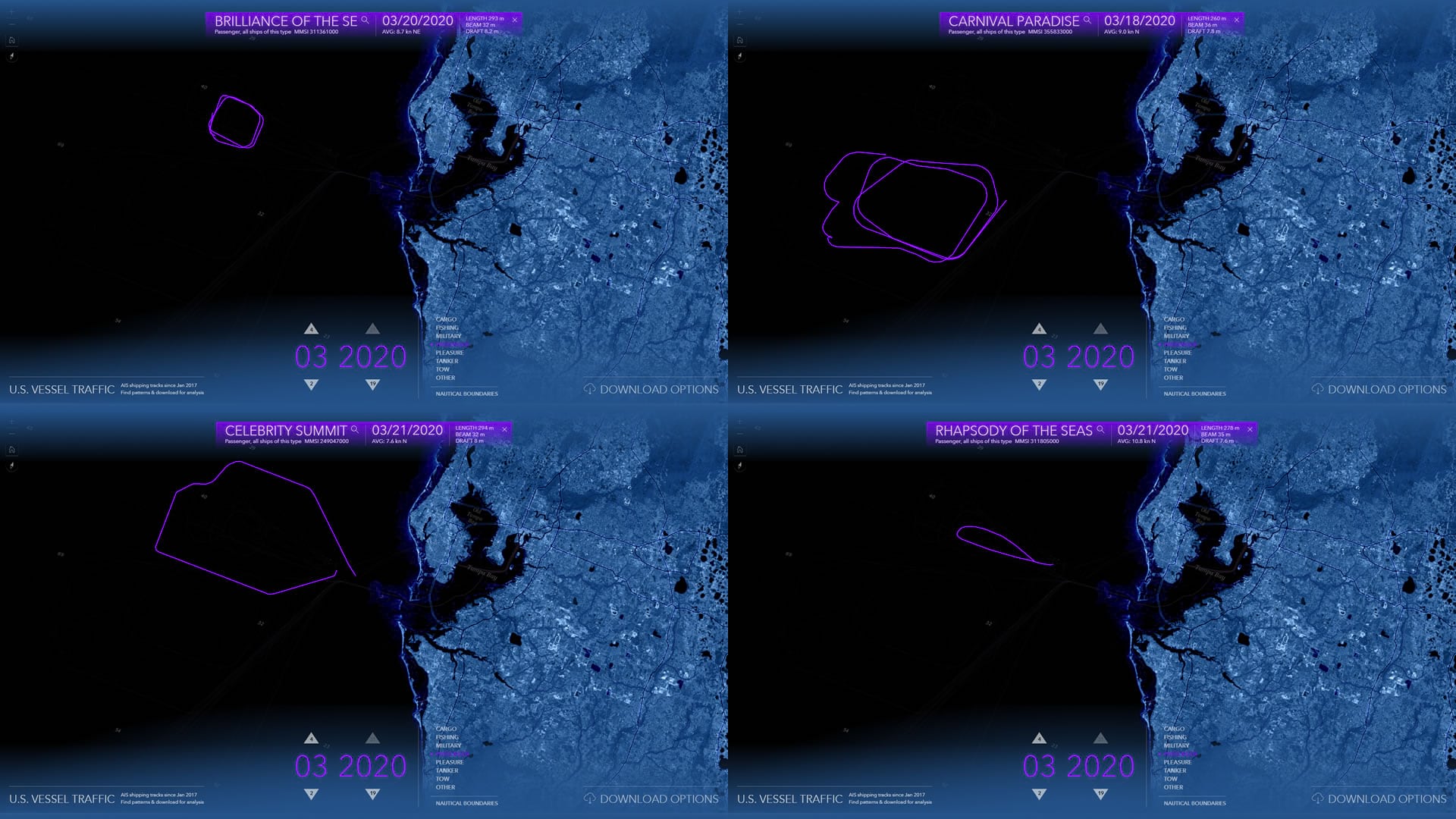The height and width of the screenshot is (819, 1456).
Task: Close the Celebrity Summit info banner
Action: pos(504,429)
